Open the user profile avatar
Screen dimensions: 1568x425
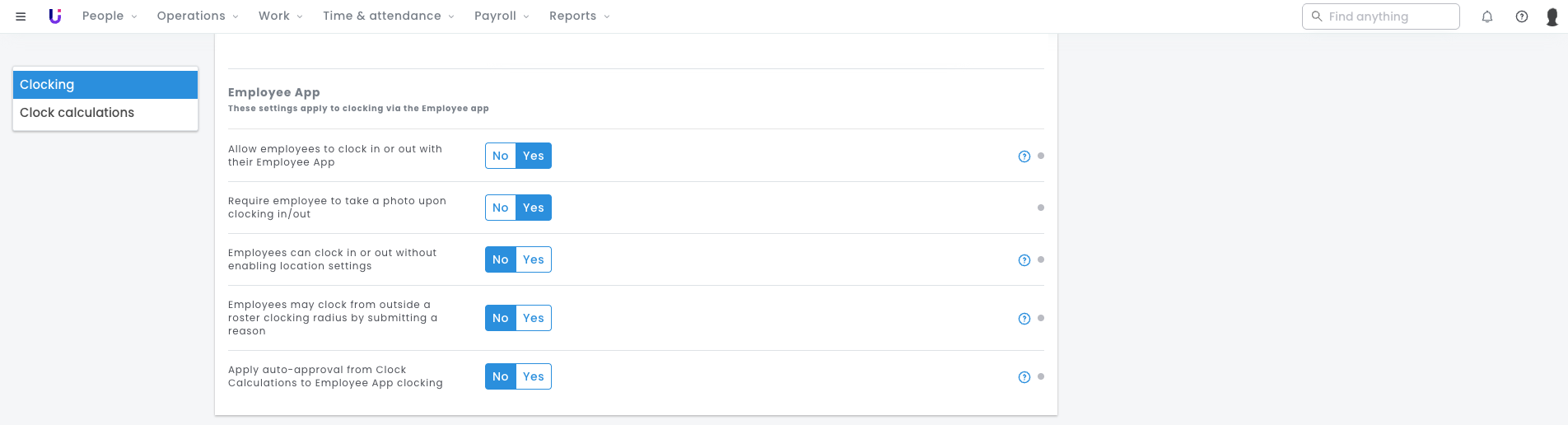tap(1552, 16)
